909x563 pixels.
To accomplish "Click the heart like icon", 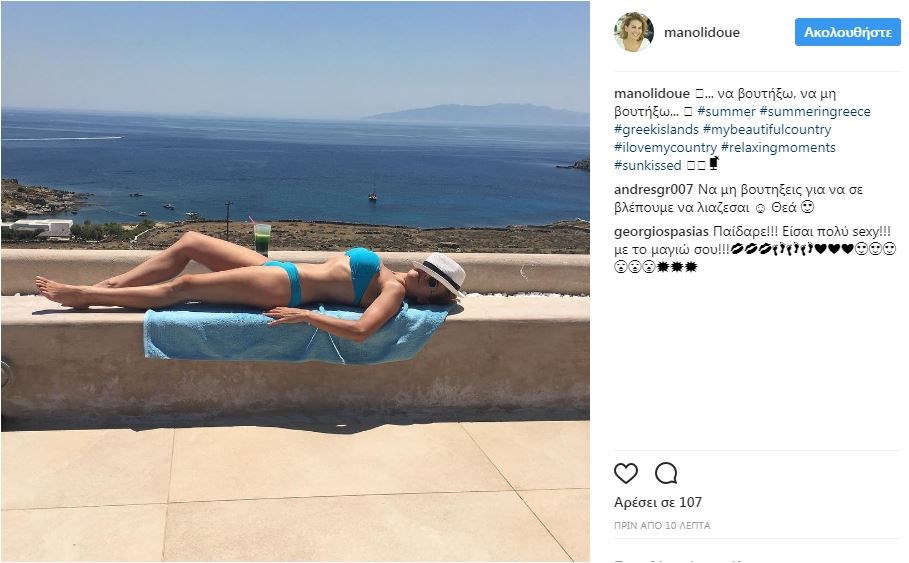I will point(626,473).
